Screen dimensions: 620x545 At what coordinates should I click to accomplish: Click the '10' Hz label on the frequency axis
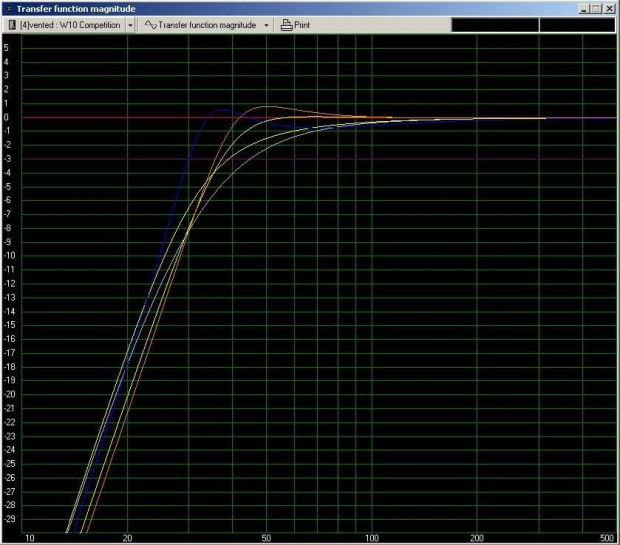(x=30, y=538)
